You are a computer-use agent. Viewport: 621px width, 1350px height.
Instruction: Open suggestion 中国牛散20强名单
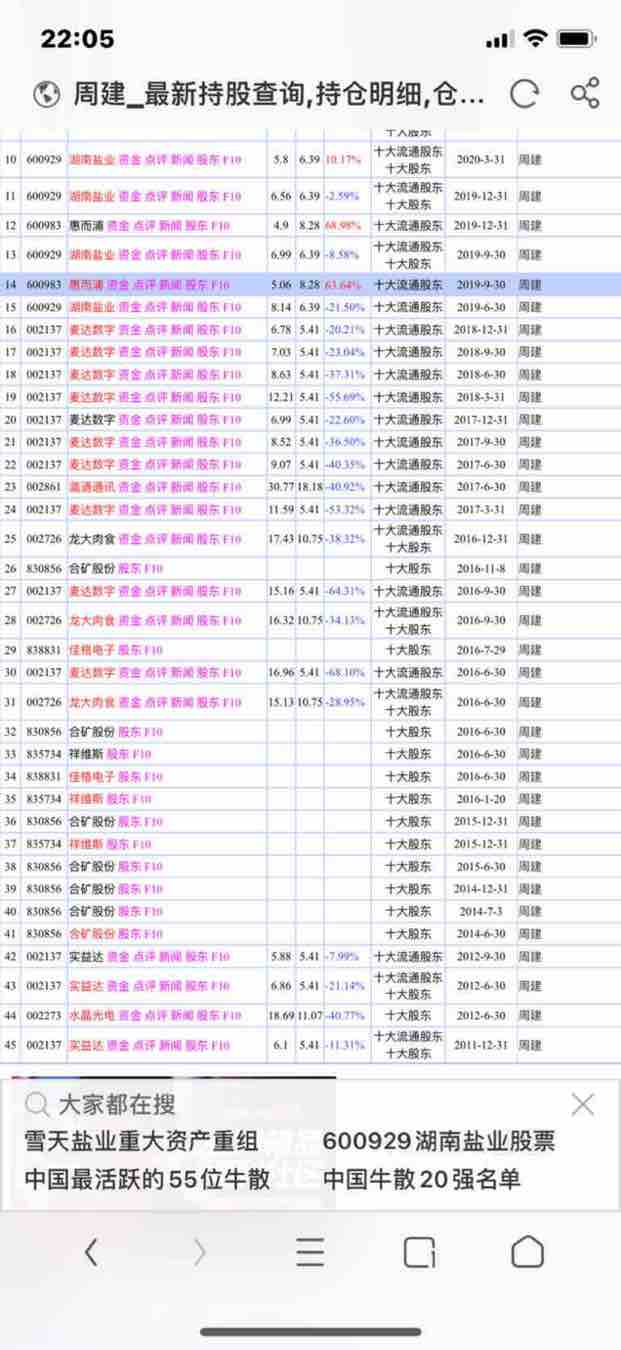coord(421,1179)
